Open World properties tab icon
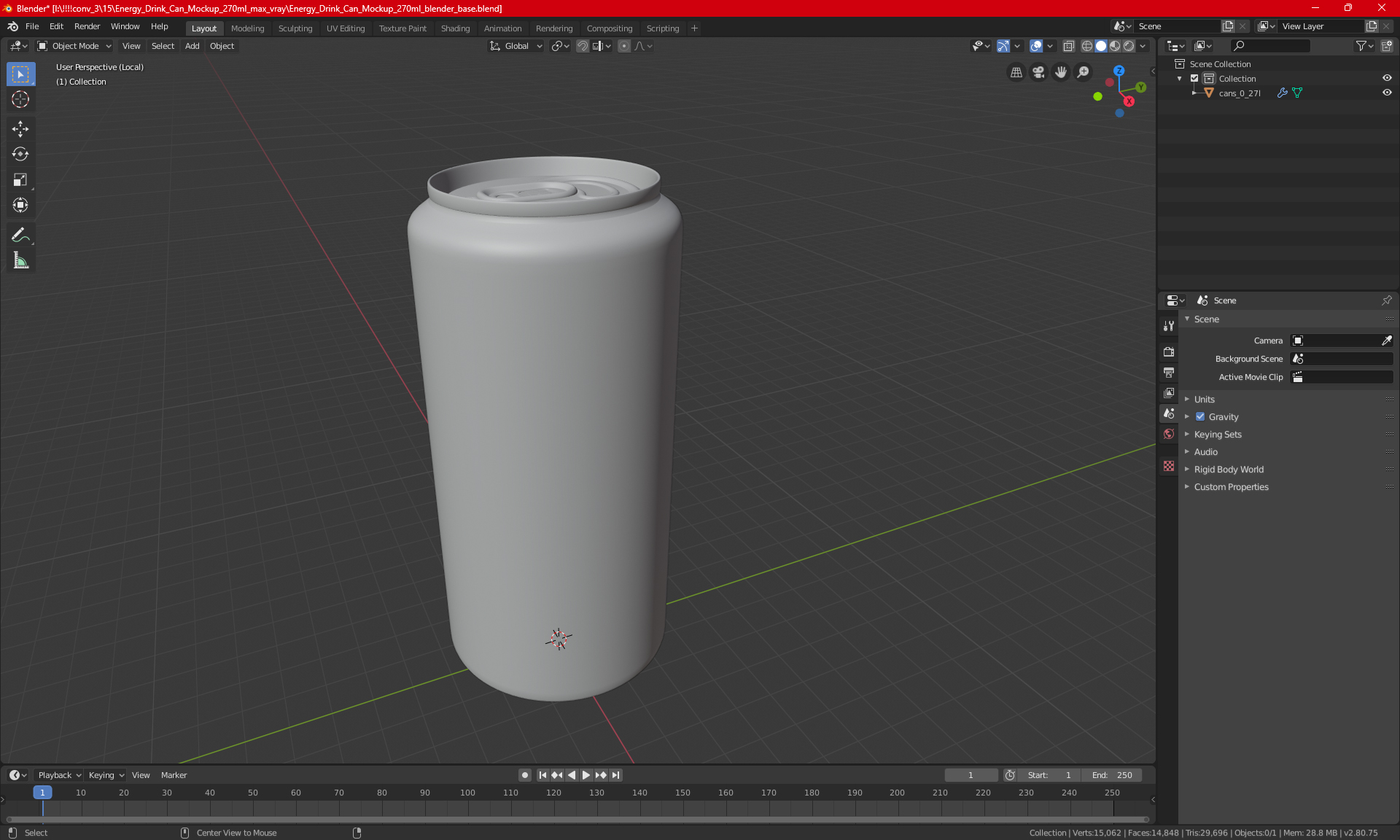 pyautogui.click(x=1169, y=434)
